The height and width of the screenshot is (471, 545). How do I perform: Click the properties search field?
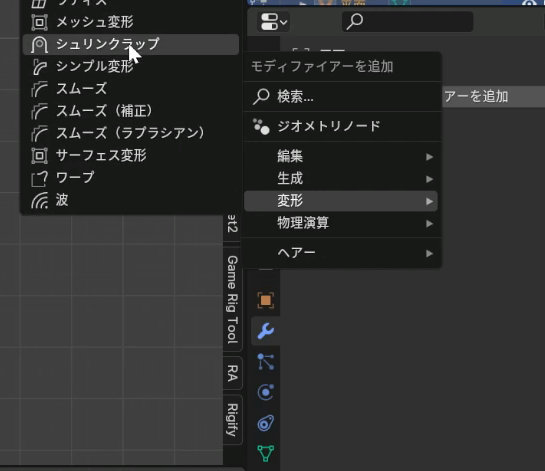point(407,22)
